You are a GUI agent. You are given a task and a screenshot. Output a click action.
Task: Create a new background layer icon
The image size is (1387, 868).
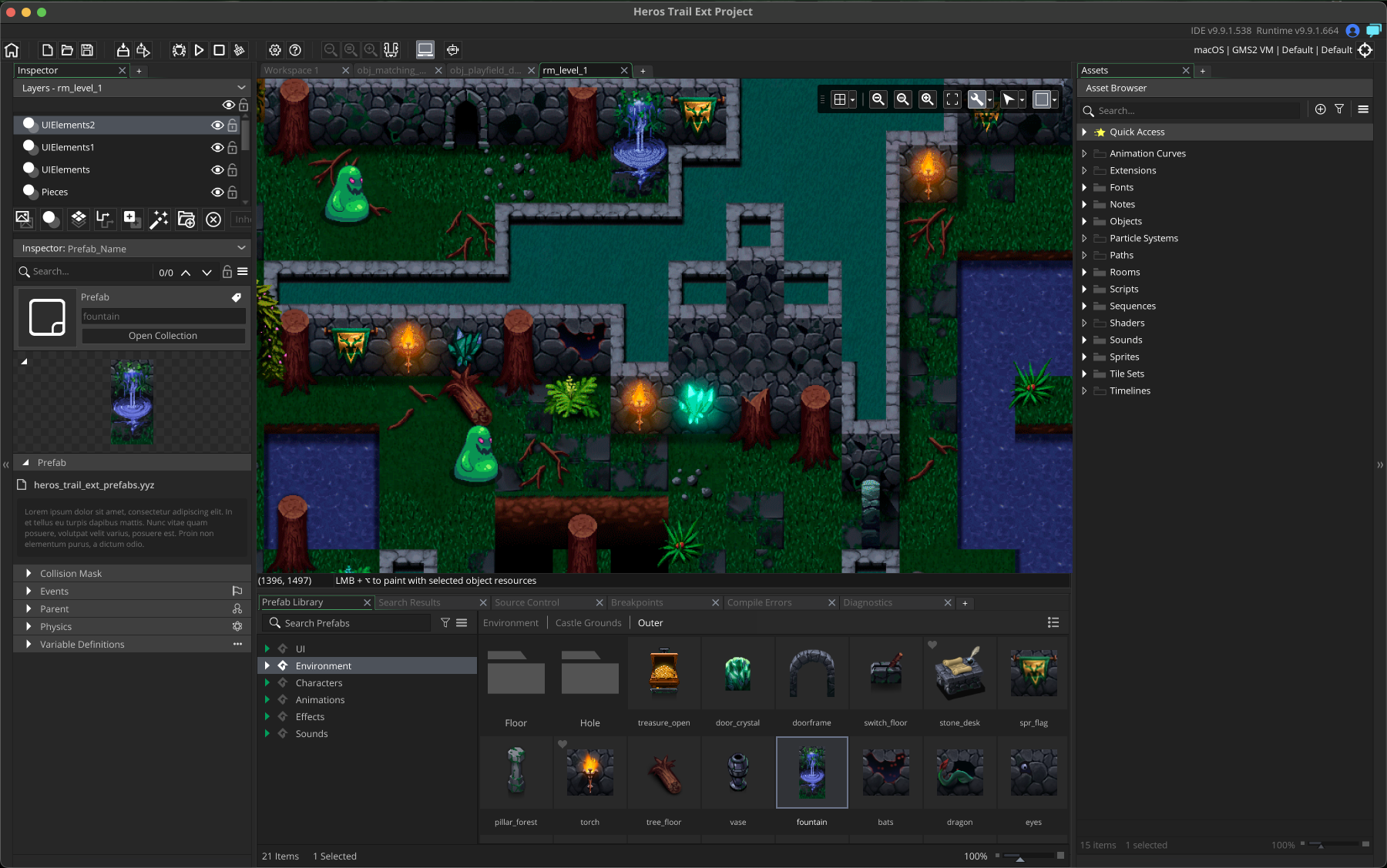pyautogui.click(x=24, y=220)
